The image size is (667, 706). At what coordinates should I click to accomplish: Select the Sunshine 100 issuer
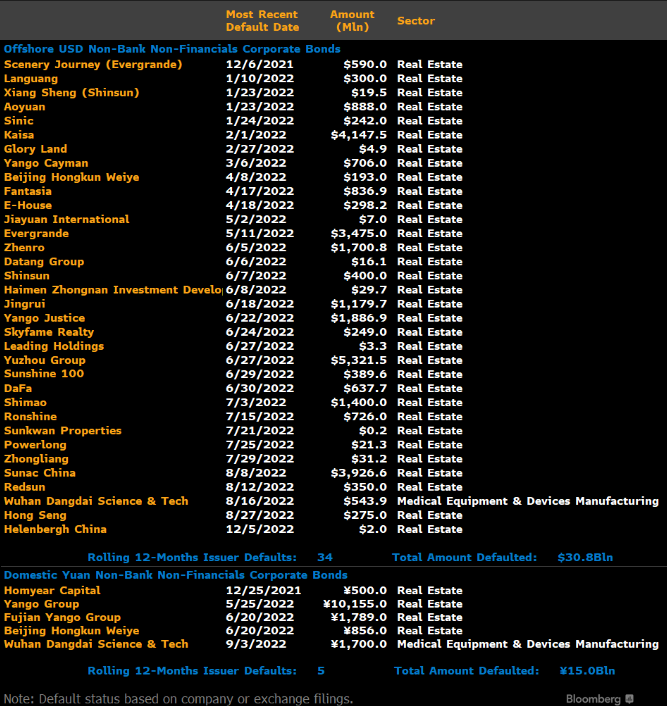click(x=44, y=374)
